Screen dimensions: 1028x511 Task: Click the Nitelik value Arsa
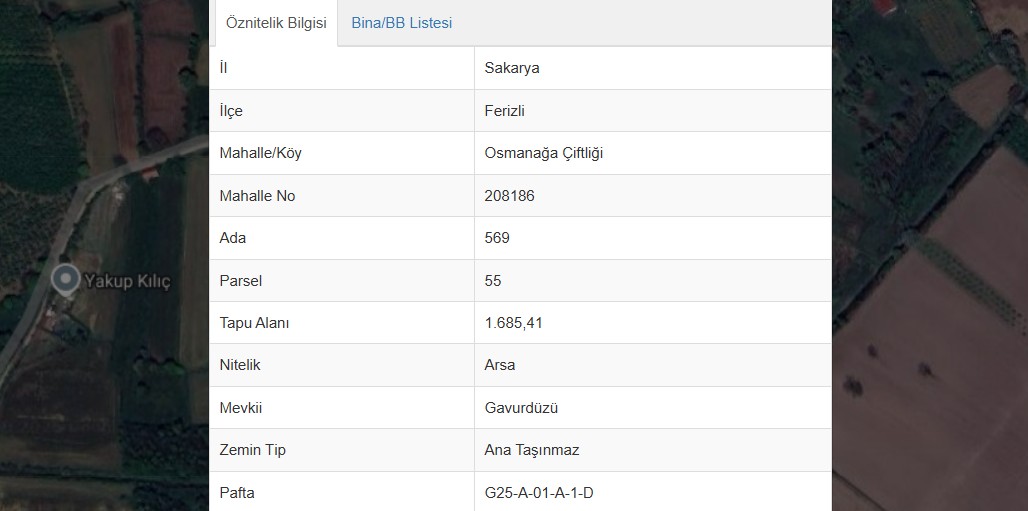pos(500,365)
